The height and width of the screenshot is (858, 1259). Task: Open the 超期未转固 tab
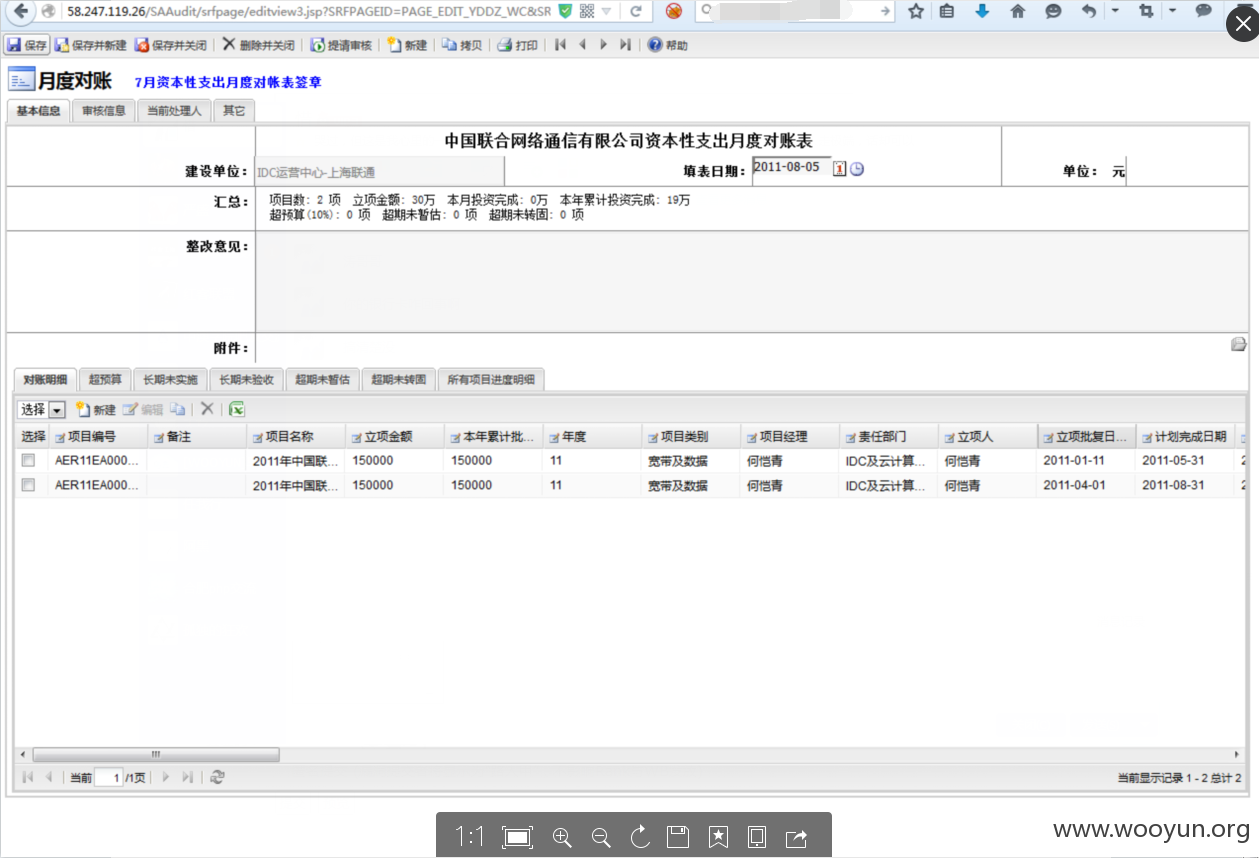[399, 380]
